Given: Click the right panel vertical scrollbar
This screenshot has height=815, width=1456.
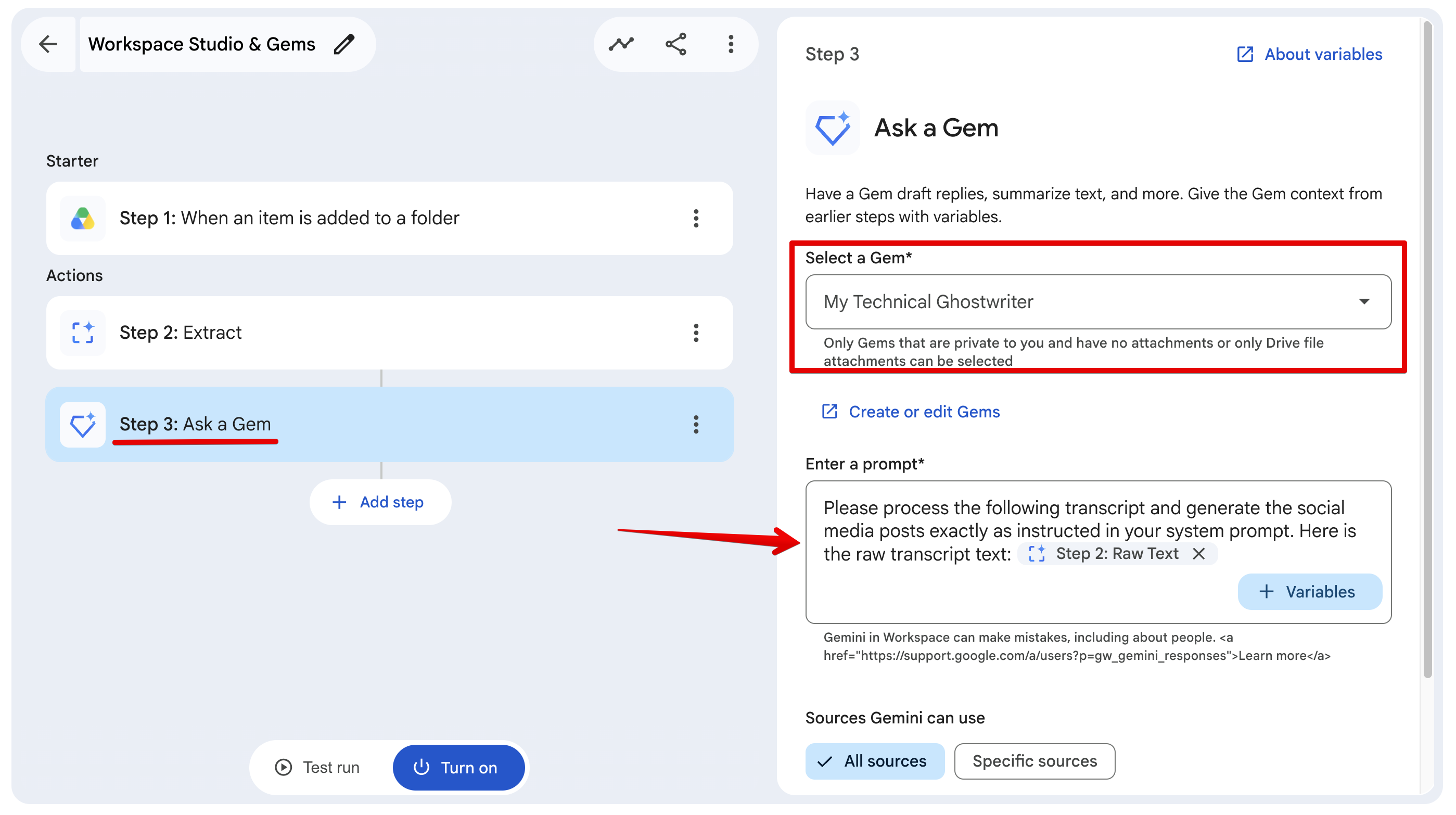Looking at the screenshot, I should [x=1427, y=350].
